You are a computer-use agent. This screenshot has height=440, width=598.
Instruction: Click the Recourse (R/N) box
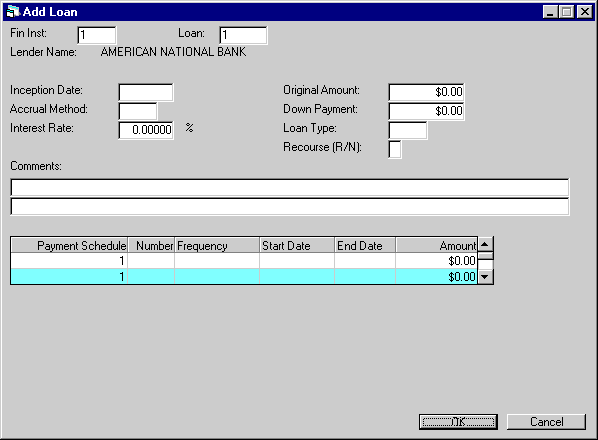pos(395,149)
